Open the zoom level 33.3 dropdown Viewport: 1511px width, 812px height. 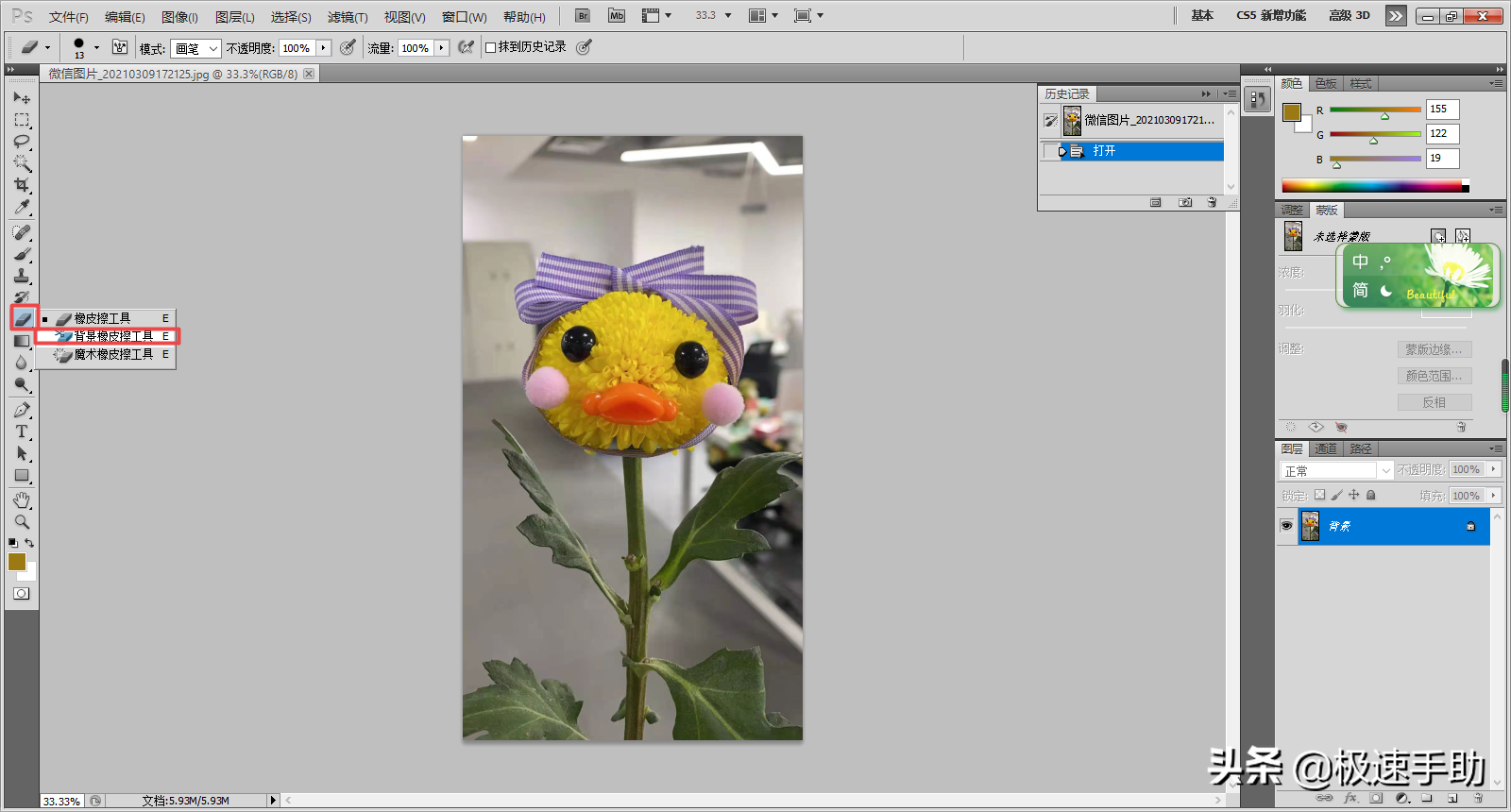[x=728, y=16]
